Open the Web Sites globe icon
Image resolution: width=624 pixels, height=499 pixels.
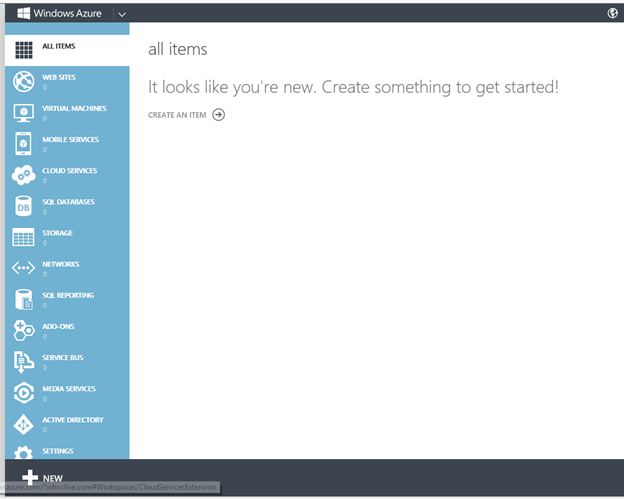[x=23, y=81]
